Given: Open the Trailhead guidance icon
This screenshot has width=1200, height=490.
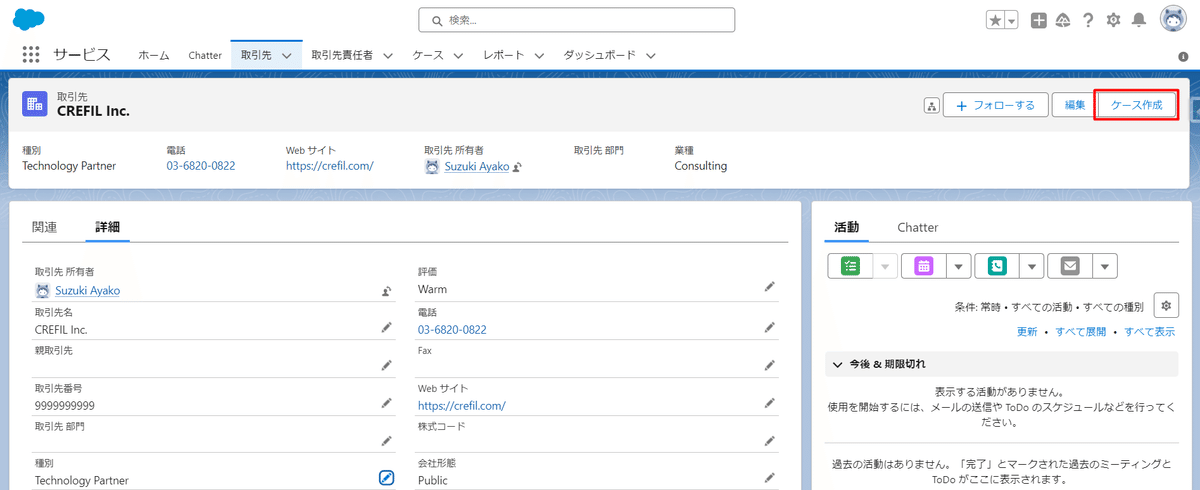Looking at the screenshot, I should tap(1063, 20).
